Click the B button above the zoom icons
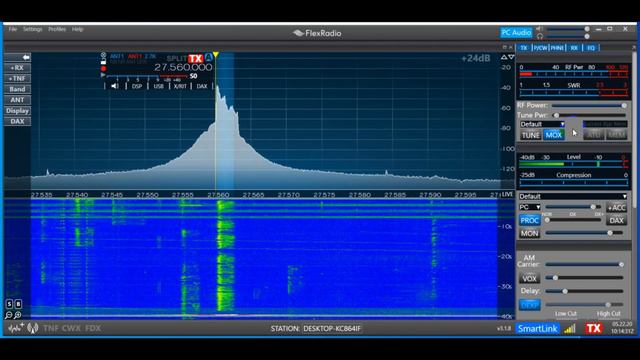Image resolution: width=640 pixels, height=360 pixels. click(18, 304)
